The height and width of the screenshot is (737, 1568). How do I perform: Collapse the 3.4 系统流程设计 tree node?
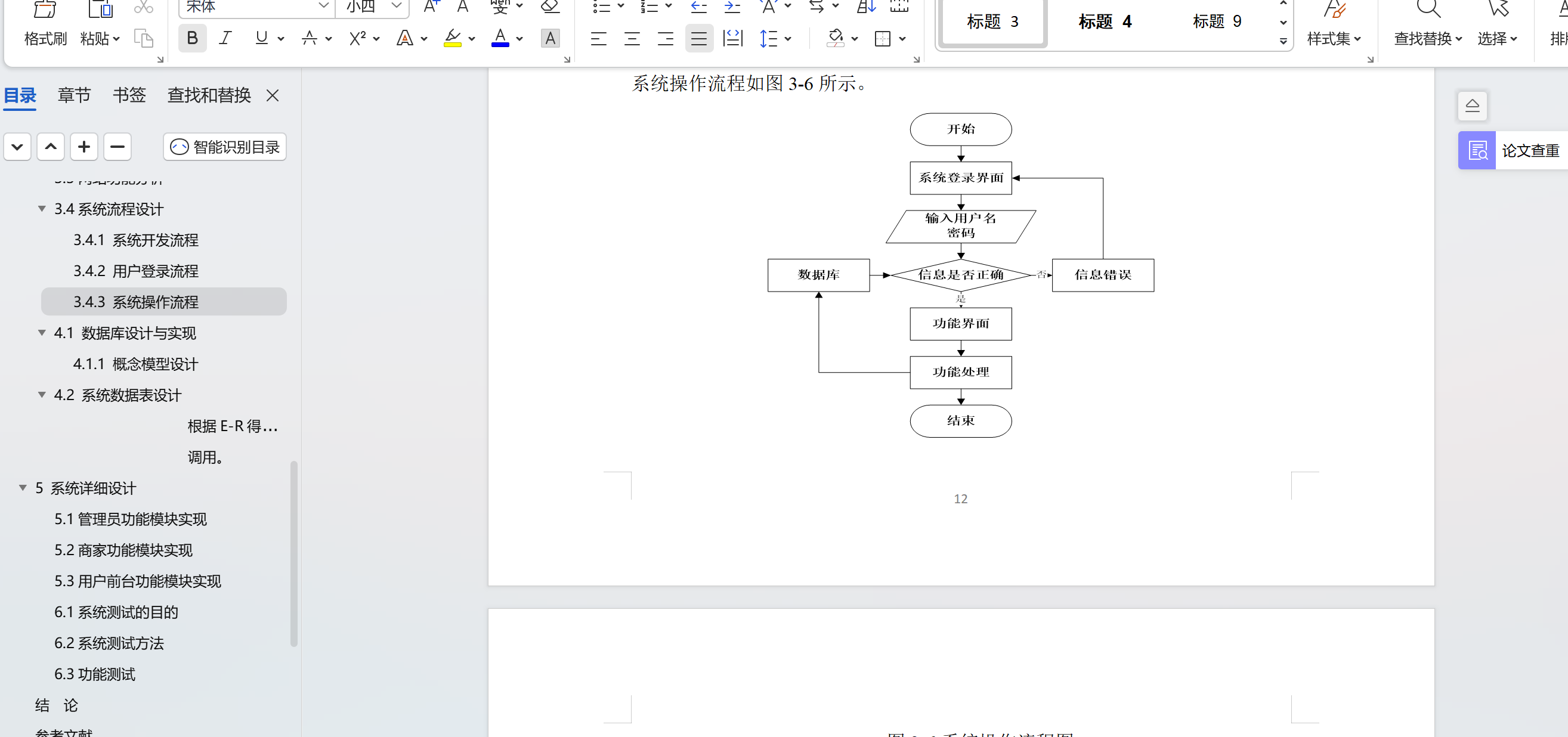(x=42, y=209)
